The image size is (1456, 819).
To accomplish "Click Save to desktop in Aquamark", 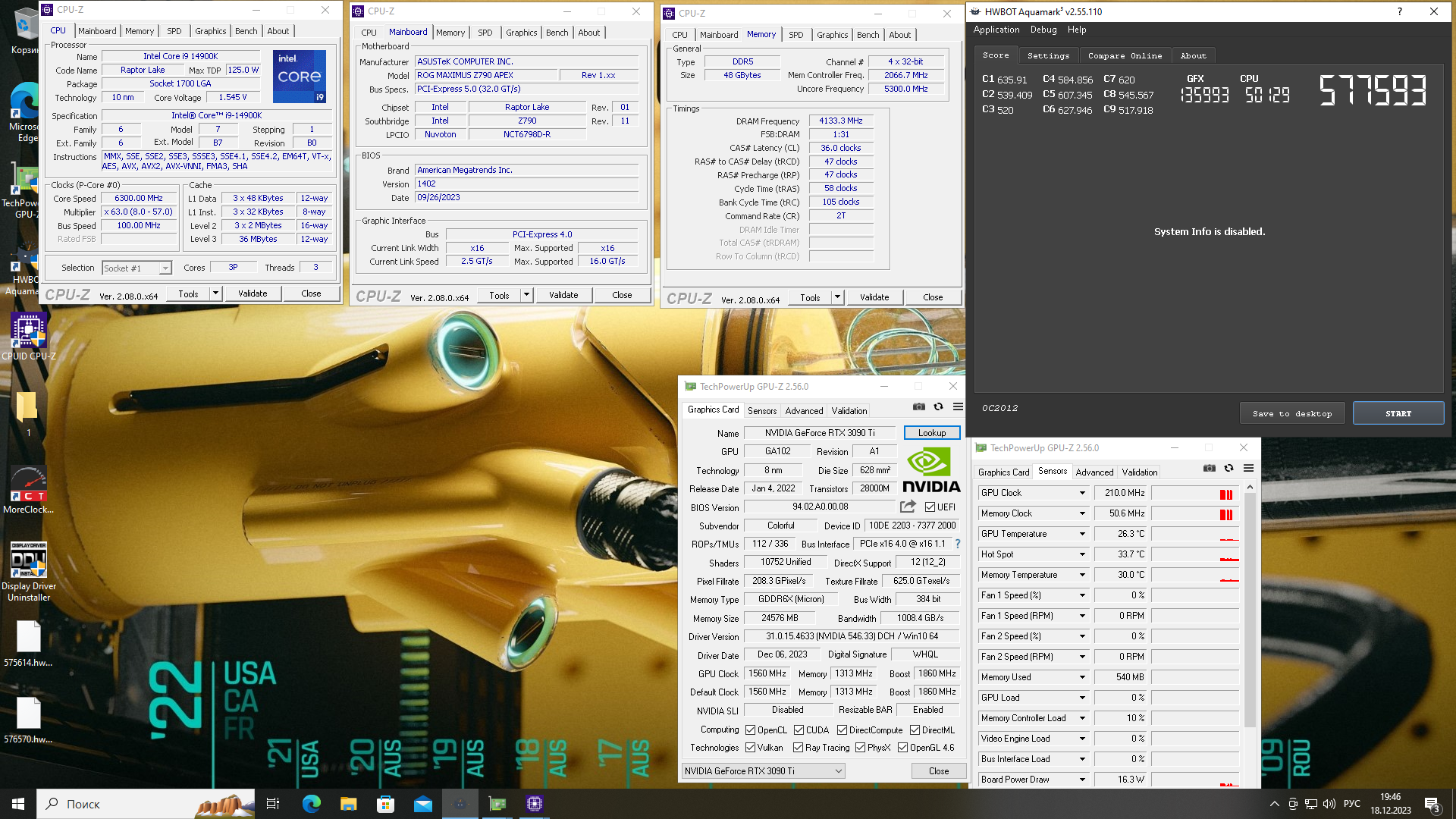I will 1292,413.
